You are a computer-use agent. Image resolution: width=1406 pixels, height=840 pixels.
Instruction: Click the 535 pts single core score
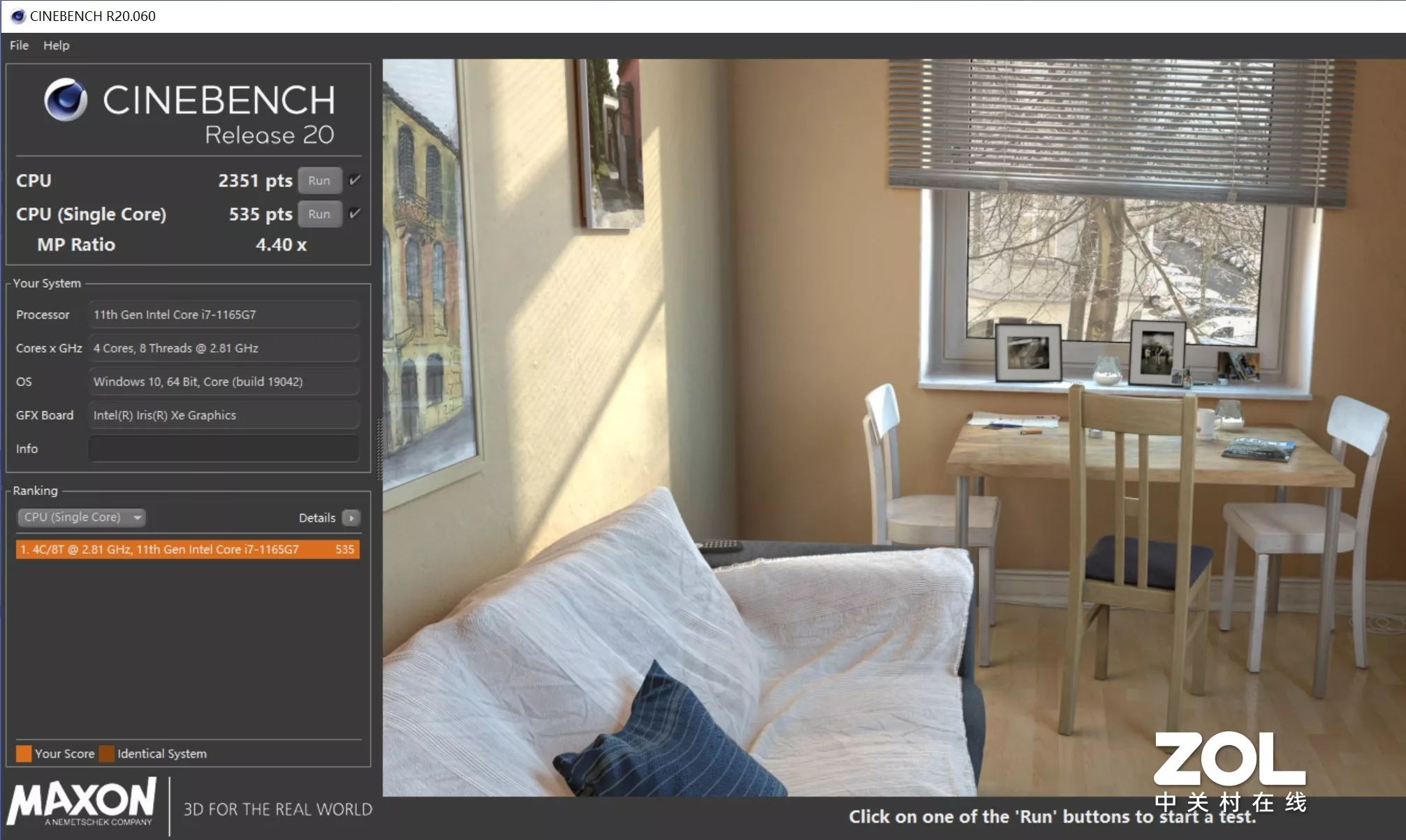[261, 214]
